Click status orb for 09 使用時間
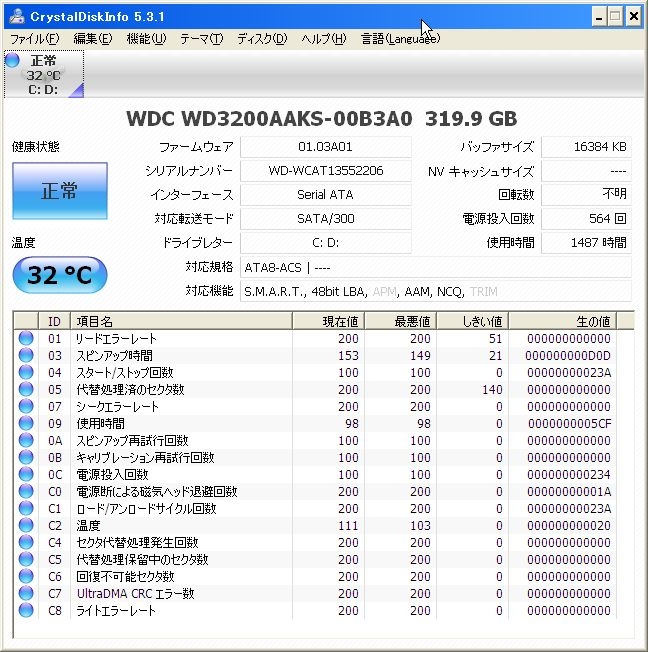 26,423
